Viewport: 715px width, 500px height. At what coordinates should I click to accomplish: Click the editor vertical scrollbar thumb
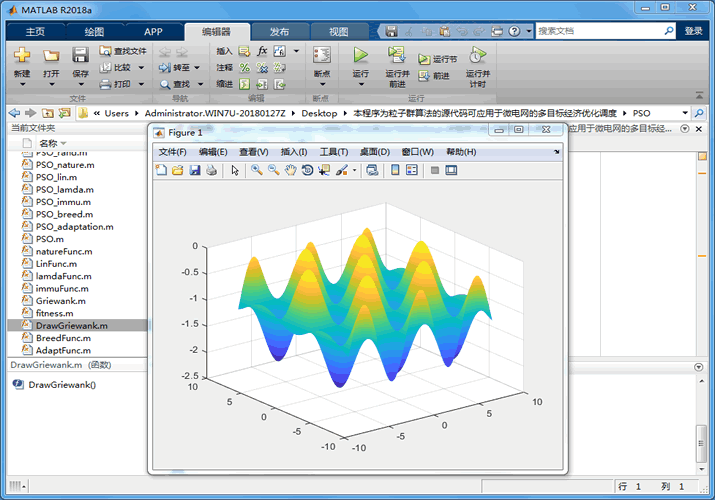[x=701, y=443]
